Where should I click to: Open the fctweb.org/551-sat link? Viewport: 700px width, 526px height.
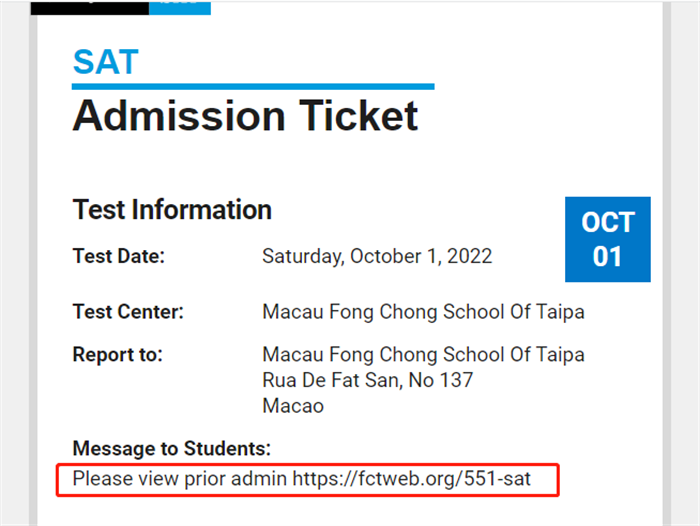click(412, 479)
